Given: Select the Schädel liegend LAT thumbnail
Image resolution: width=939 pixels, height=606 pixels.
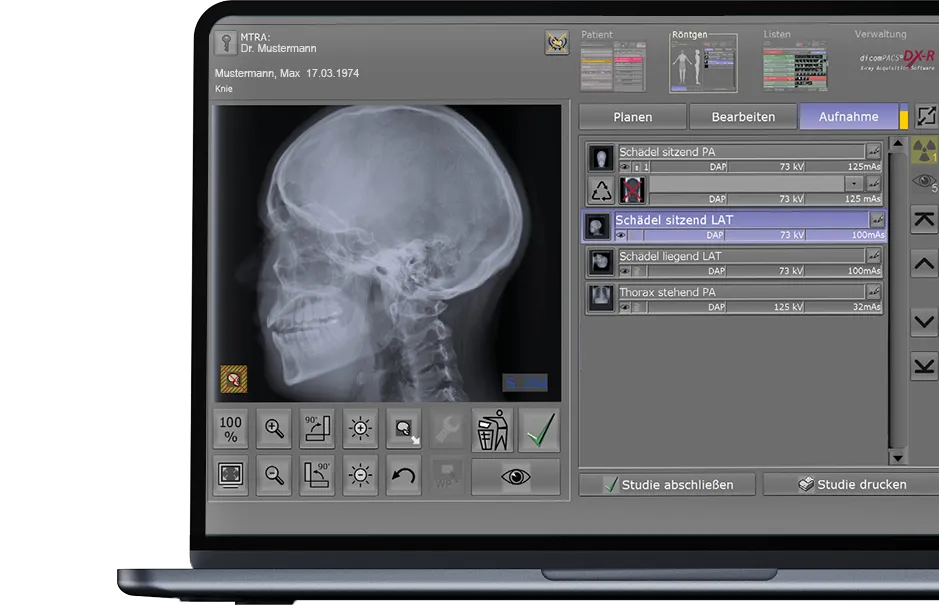Looking at the screenshot, I should pos(600,262).
